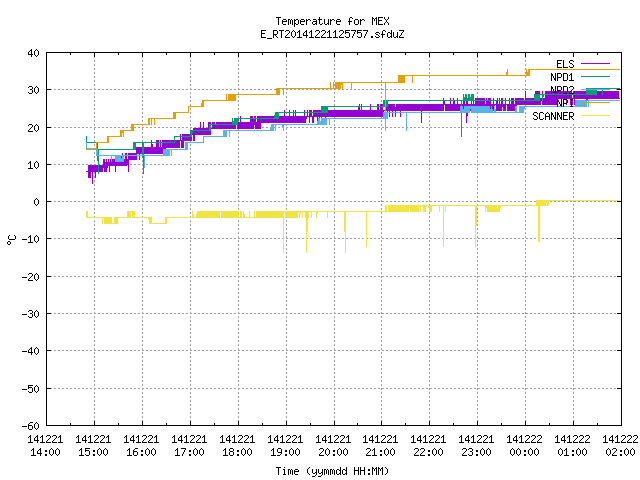640x480 pixels.
Task: Click the NPD2 legend label
Action: (x=562, y=90)
